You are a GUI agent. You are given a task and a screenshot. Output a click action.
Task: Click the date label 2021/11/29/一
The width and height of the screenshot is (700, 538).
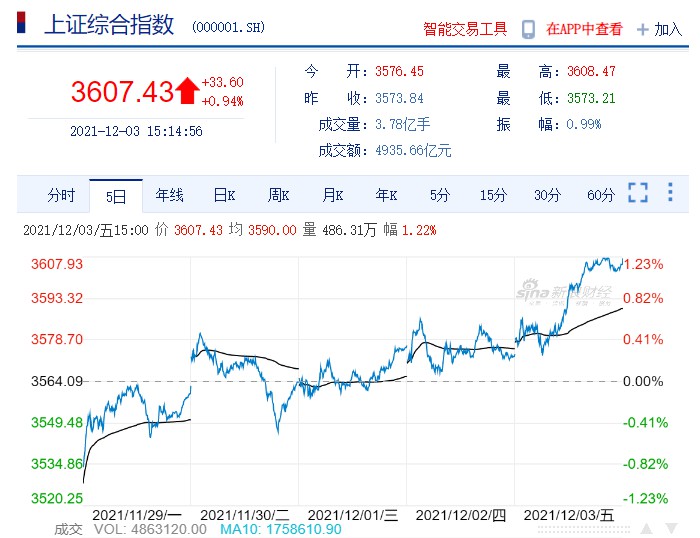(x=137, y=515)
